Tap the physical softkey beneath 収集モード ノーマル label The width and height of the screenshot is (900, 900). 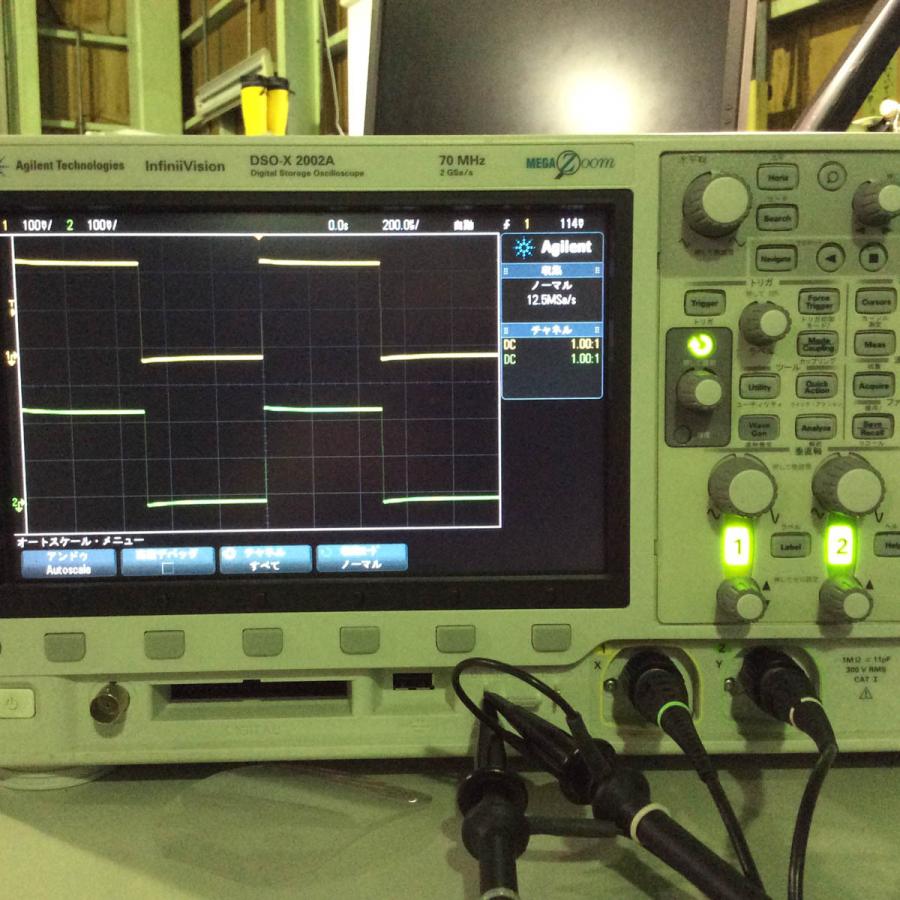pyautogui.click(x=359, y=640)
